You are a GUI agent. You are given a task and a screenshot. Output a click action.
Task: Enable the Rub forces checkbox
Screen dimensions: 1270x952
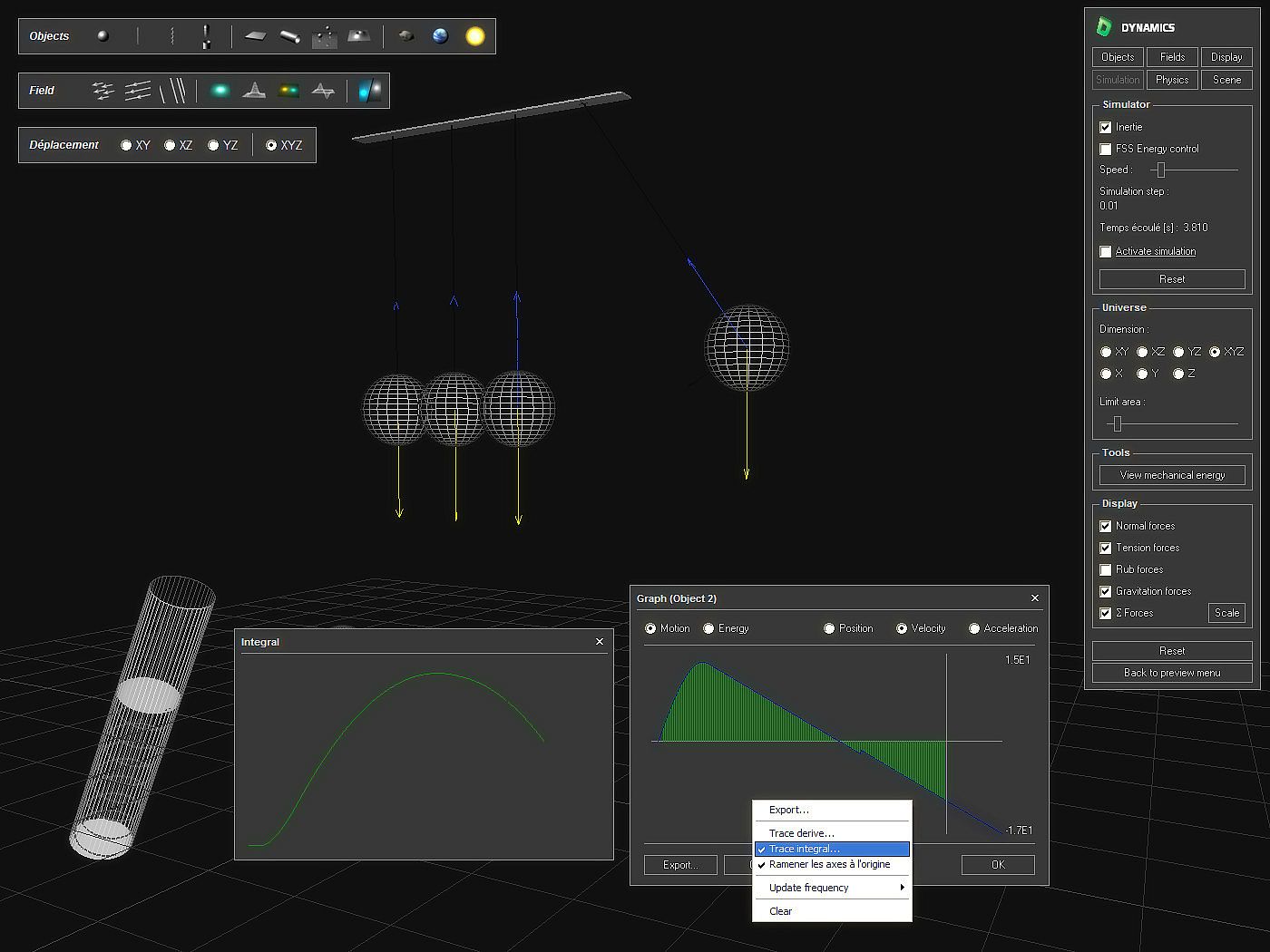click(x=1105, y=570)
